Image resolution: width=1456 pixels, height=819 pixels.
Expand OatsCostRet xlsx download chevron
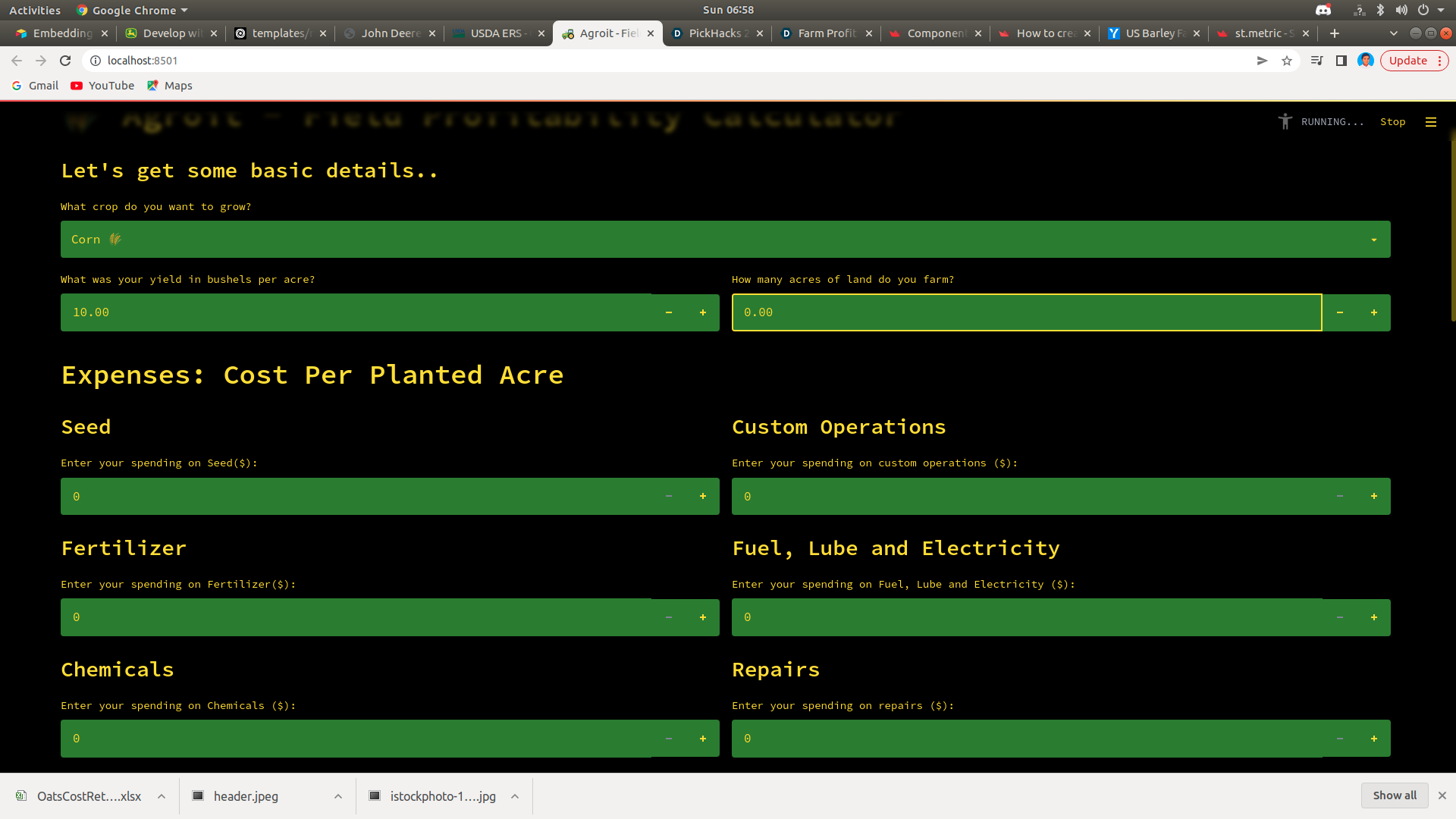(162, 796)
